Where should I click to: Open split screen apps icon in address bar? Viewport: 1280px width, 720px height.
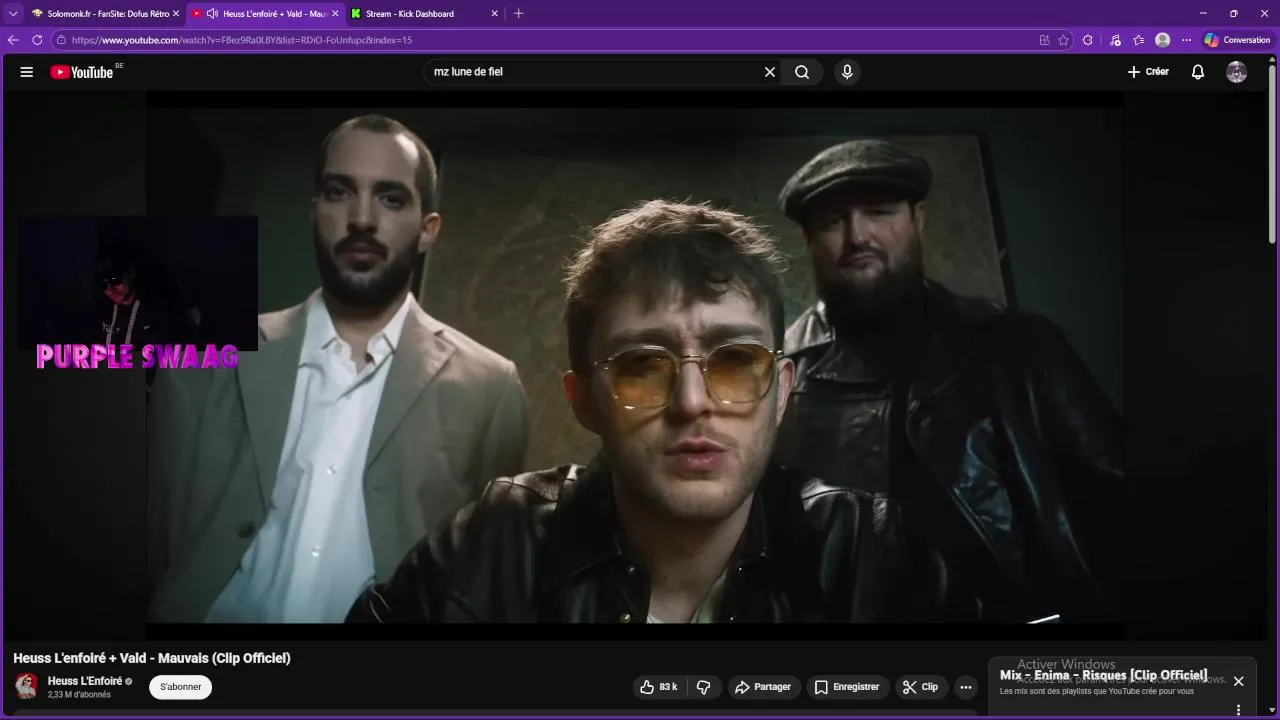point(1044,40)
